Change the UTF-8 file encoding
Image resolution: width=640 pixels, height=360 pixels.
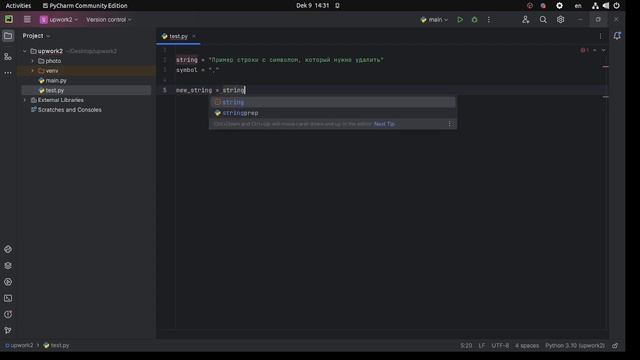click(500, 345)
